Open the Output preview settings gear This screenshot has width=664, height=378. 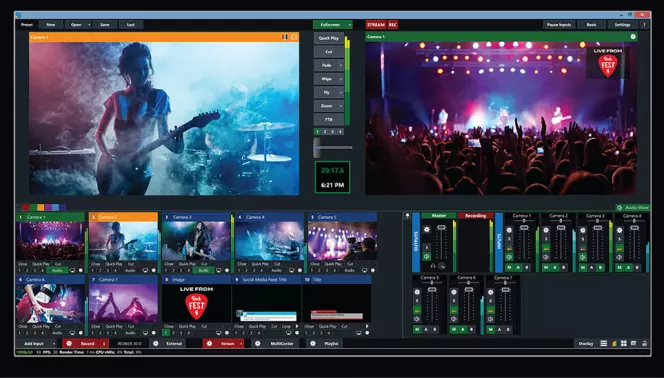[633, 37]
